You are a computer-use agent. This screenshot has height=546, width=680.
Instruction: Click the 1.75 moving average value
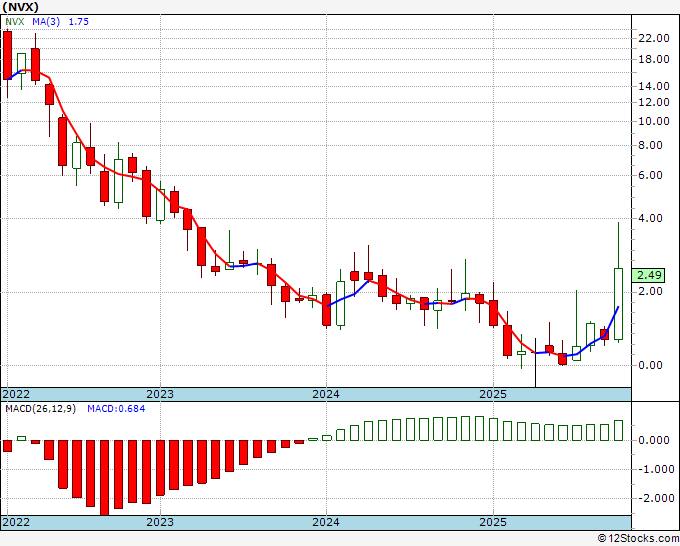pyautogui.click(x=78, y=22)
